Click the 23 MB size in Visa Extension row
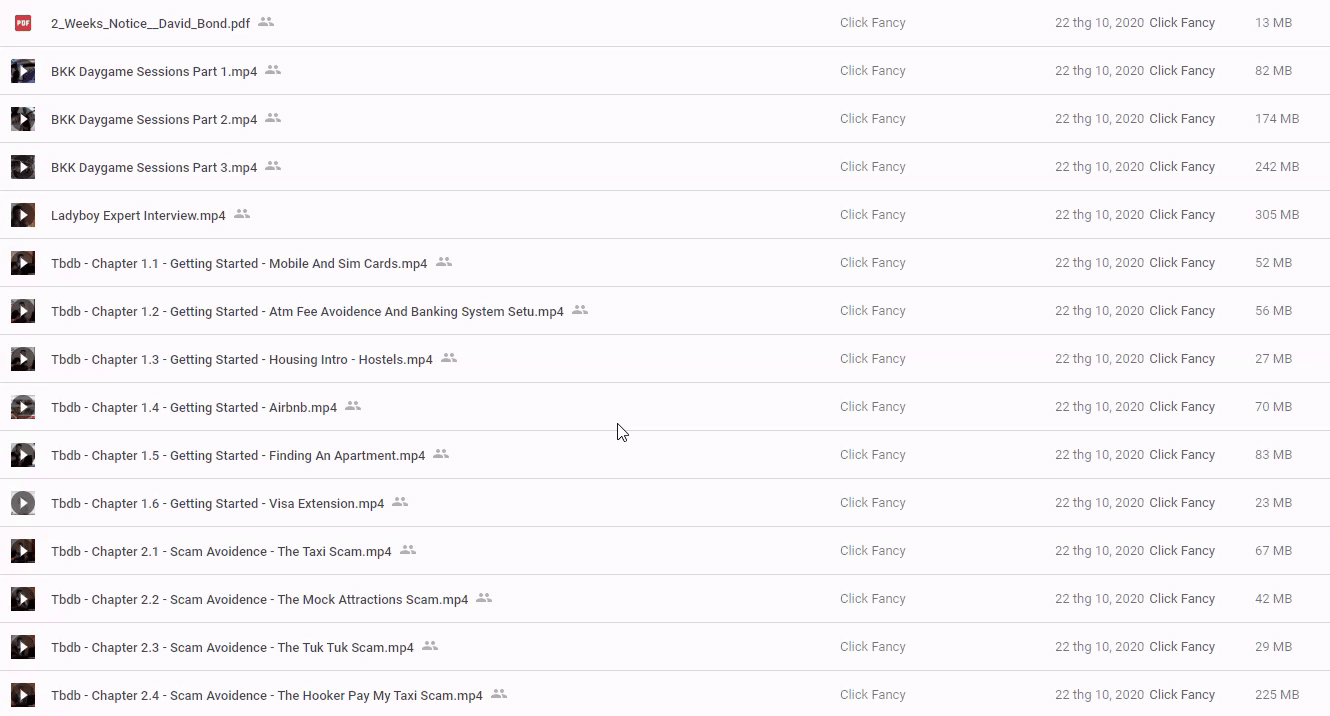 [1273, 503]
